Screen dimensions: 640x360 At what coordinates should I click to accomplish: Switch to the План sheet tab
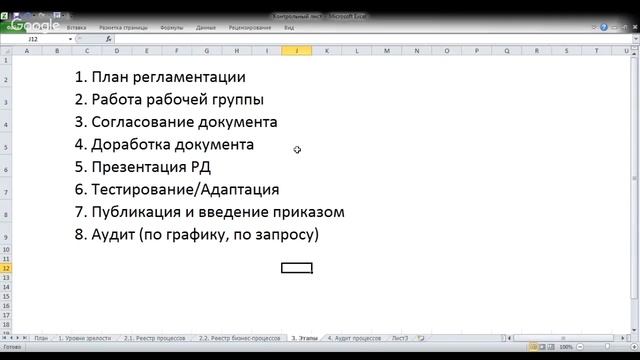tap(41, 338)
